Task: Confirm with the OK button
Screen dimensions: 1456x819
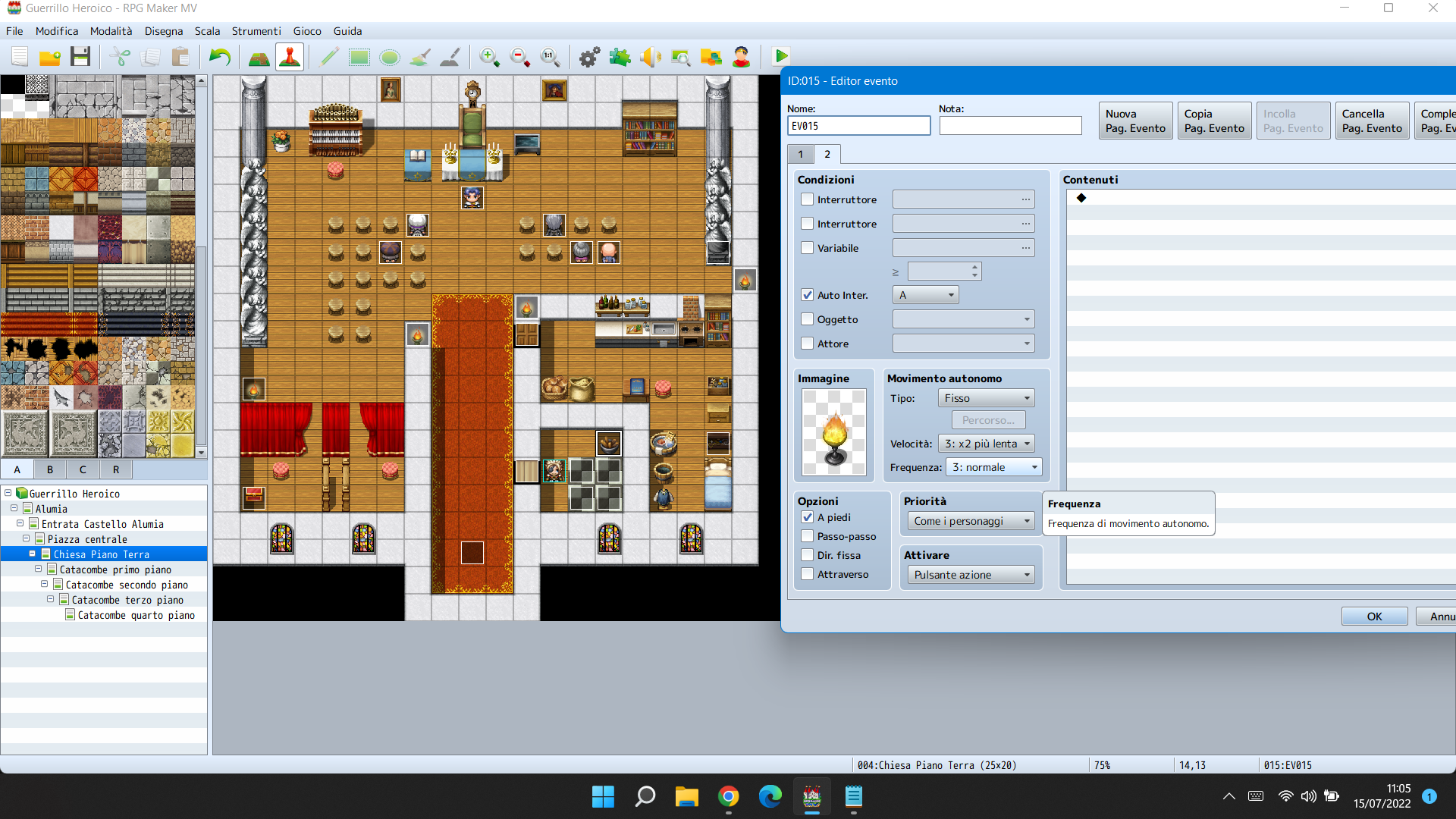Action: tap(1374, 617)
